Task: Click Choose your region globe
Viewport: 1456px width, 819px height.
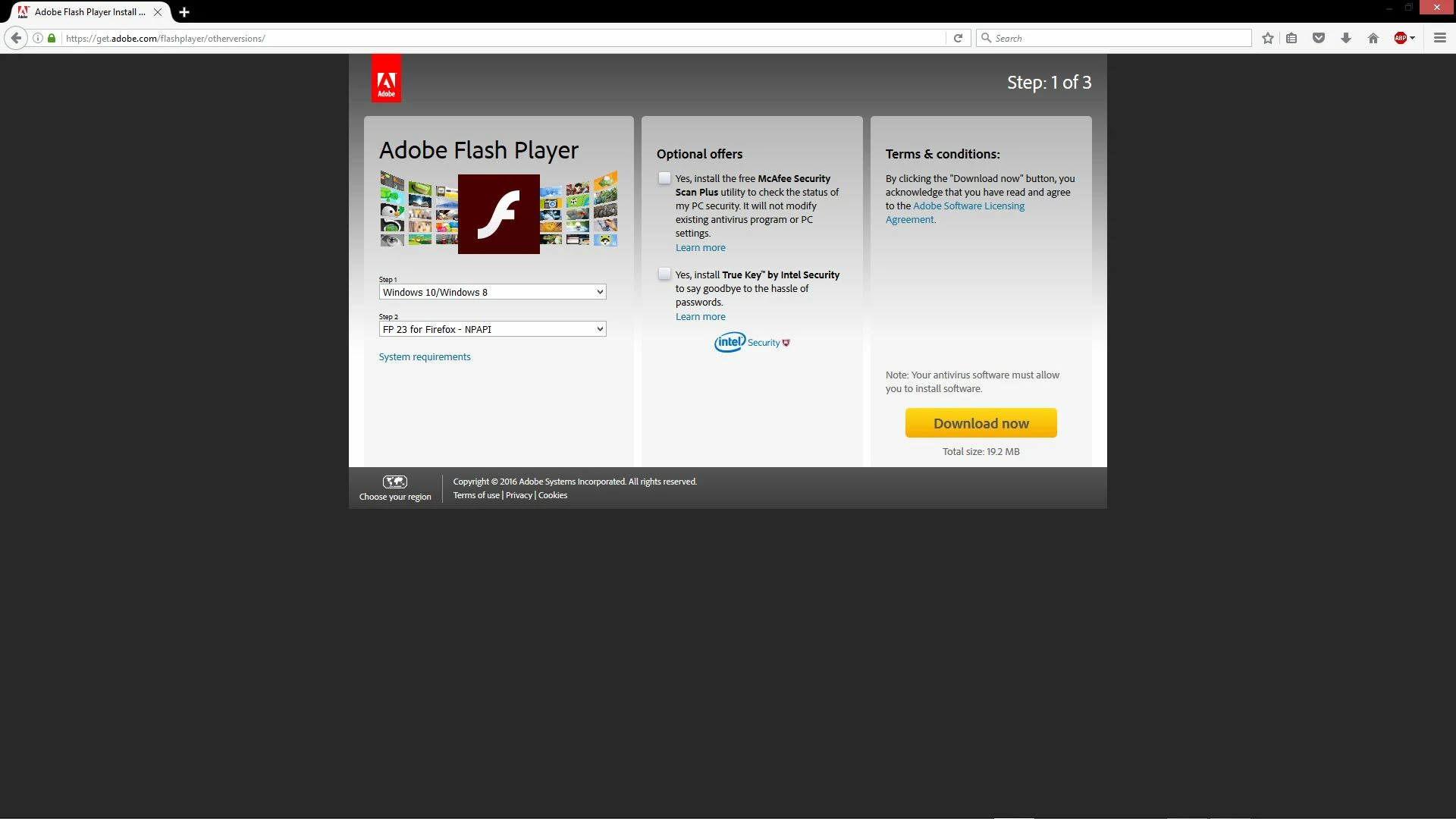Action: tap(395, 482)
